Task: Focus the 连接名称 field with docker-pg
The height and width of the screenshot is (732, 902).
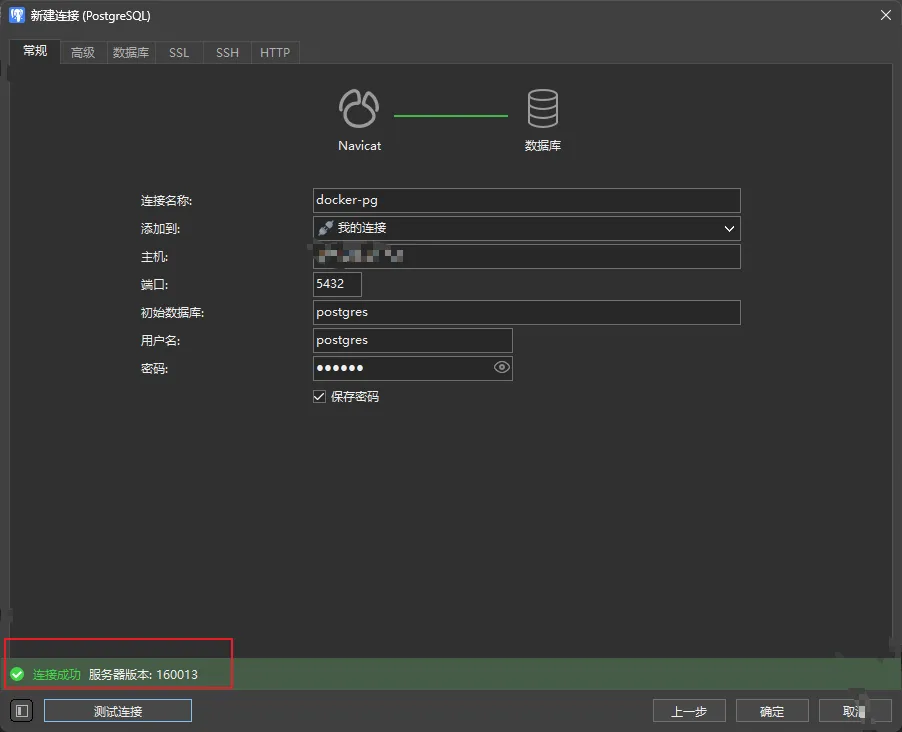Action: pos(526,200)
